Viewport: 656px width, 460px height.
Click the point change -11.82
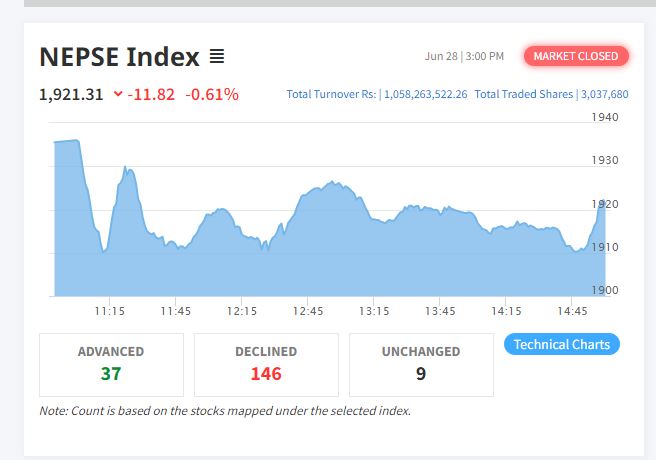click(151, 95)
